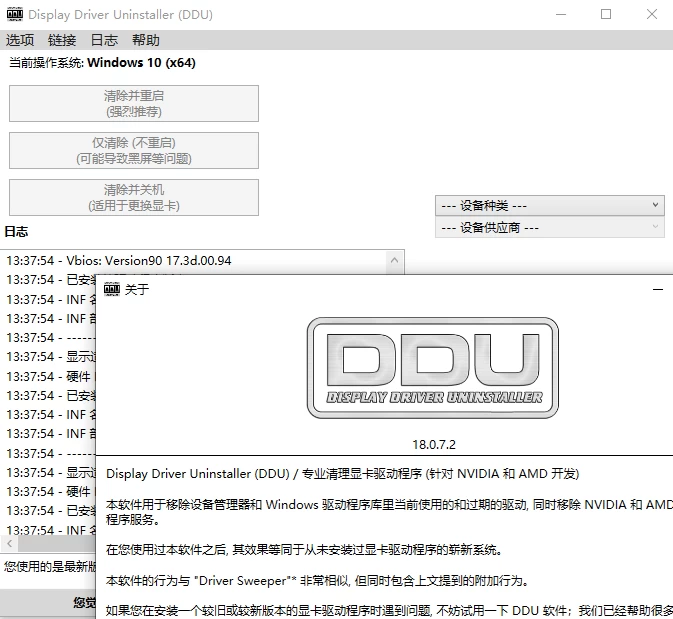Close the main DDU window

[652, 15]
